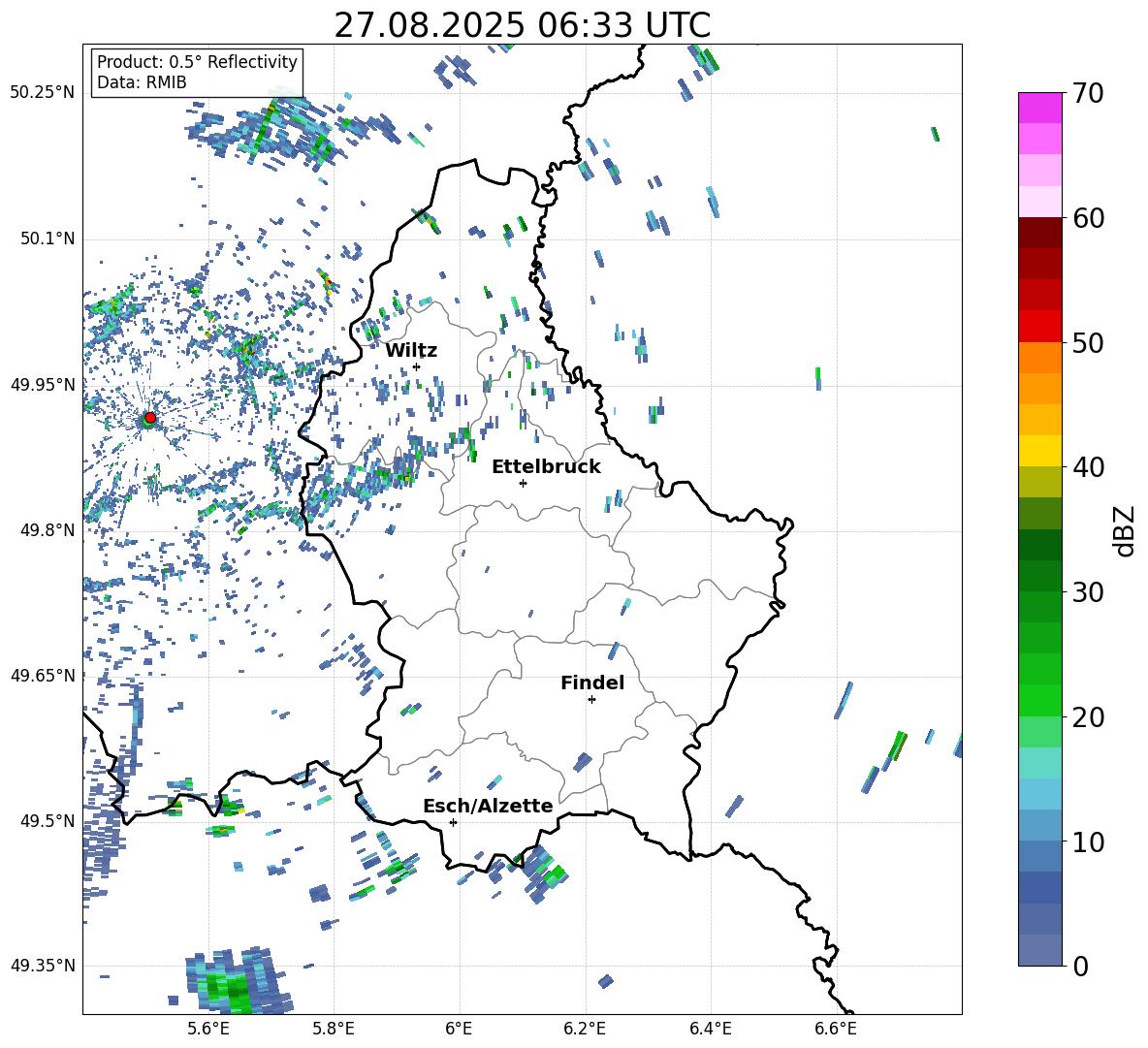
Task: Click the 40 tick label on colorbar
Action: (x=1088, y=467)
